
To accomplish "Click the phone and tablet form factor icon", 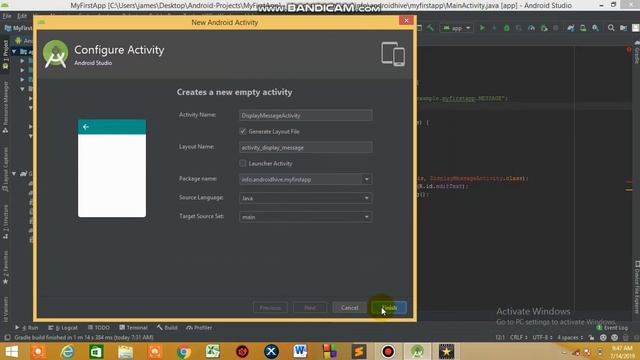I will [393, 54].
